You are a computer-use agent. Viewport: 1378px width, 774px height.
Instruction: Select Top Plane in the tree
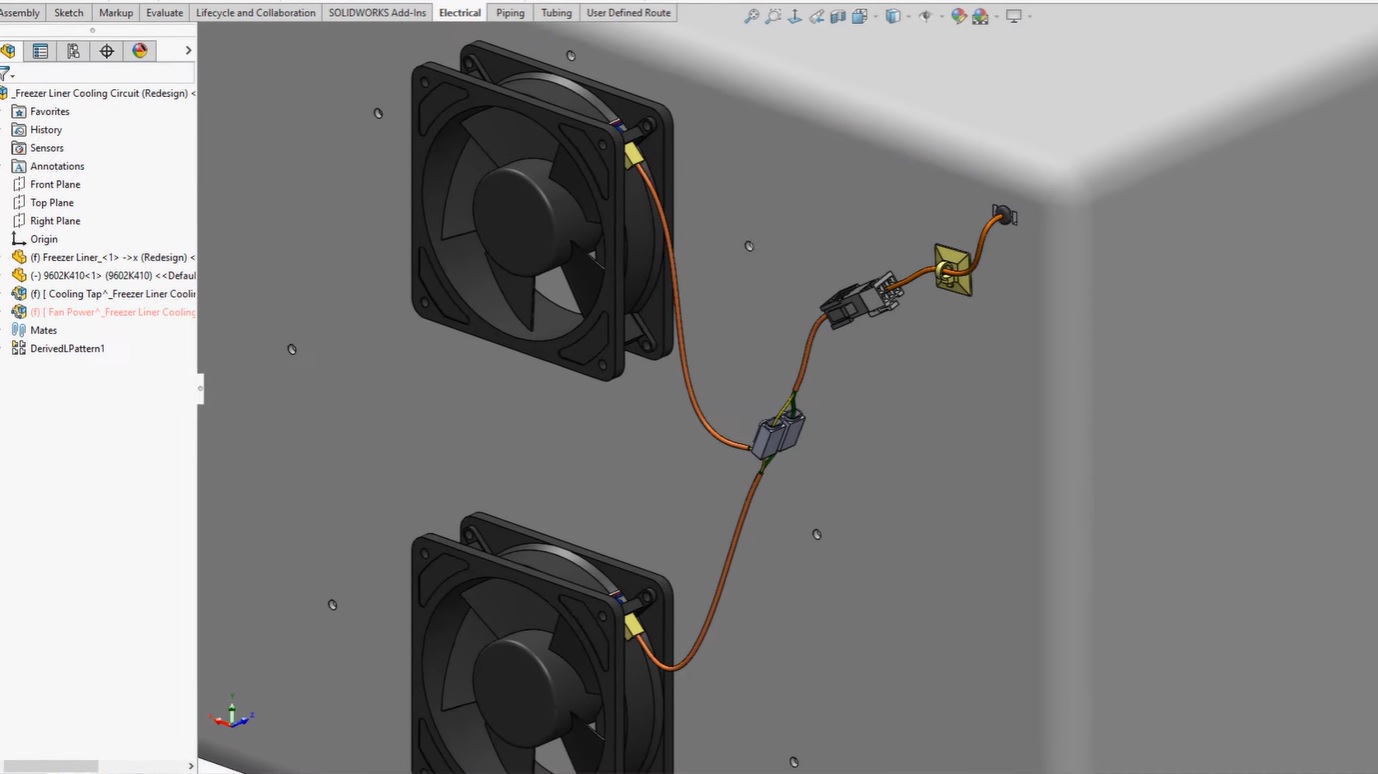pyautogui.click(x=43, y=202)
